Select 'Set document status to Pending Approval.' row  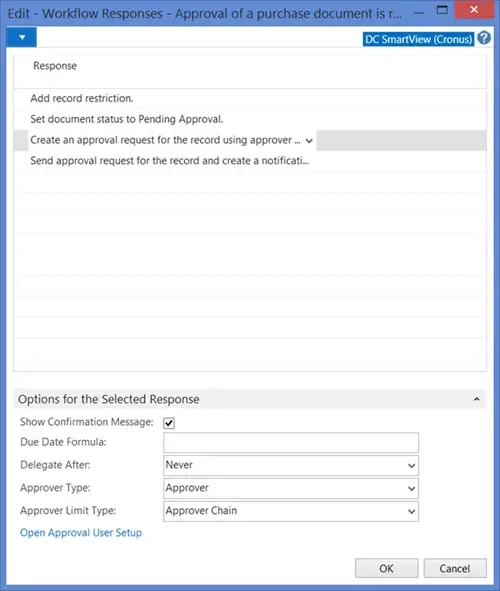coord(249,119)
